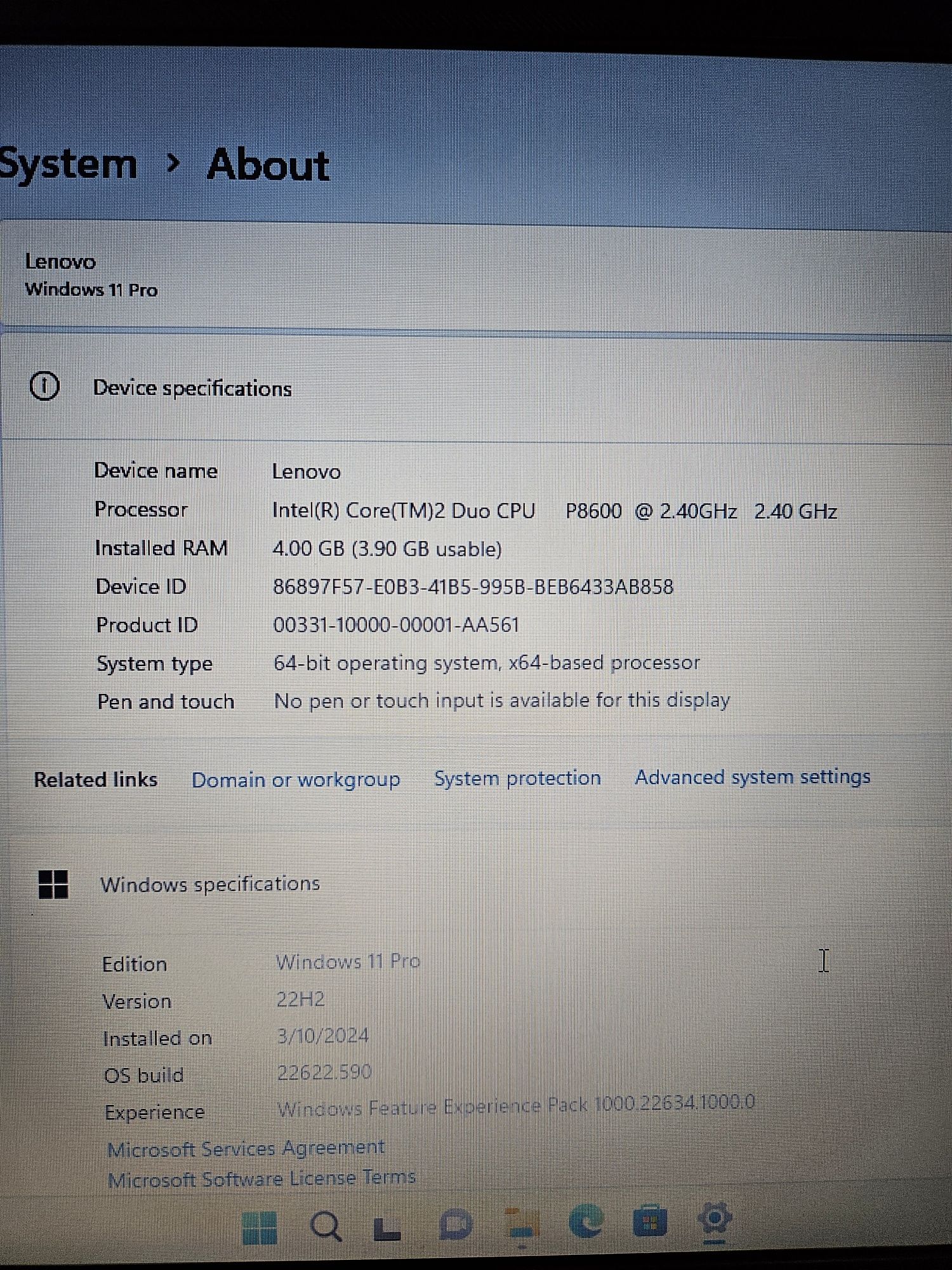Open Microsoft Store from taskbar
The height and width of the screenshot is (1270, 952).
pos(650,1220)
